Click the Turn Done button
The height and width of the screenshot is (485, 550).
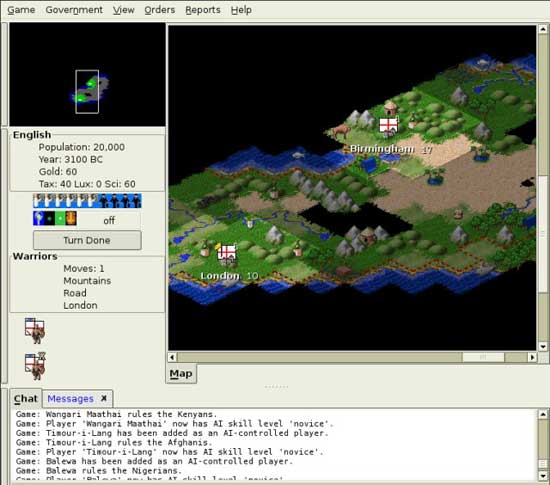(x=87, y=240)
